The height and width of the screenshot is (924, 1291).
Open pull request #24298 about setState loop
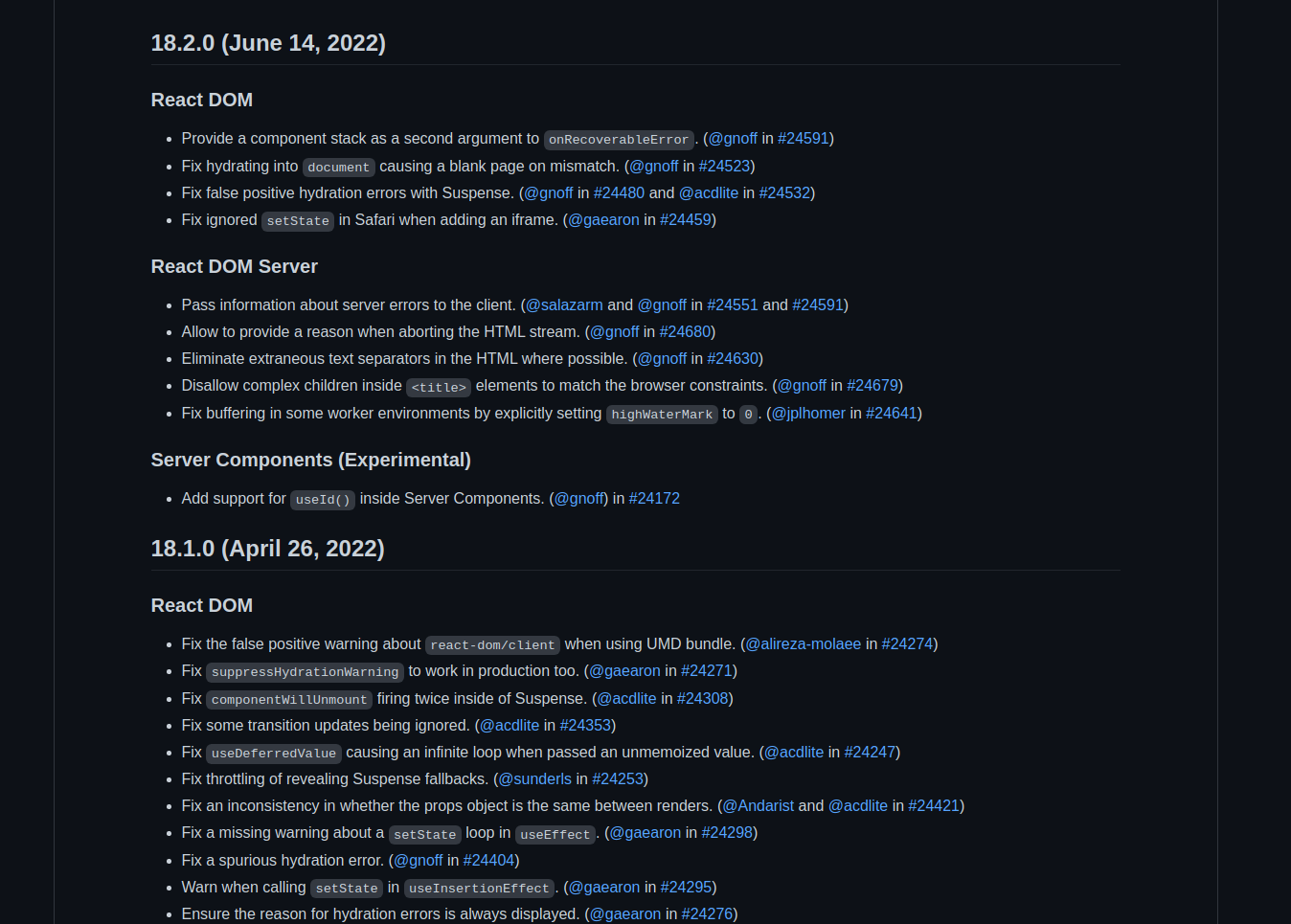click(727, 832)
